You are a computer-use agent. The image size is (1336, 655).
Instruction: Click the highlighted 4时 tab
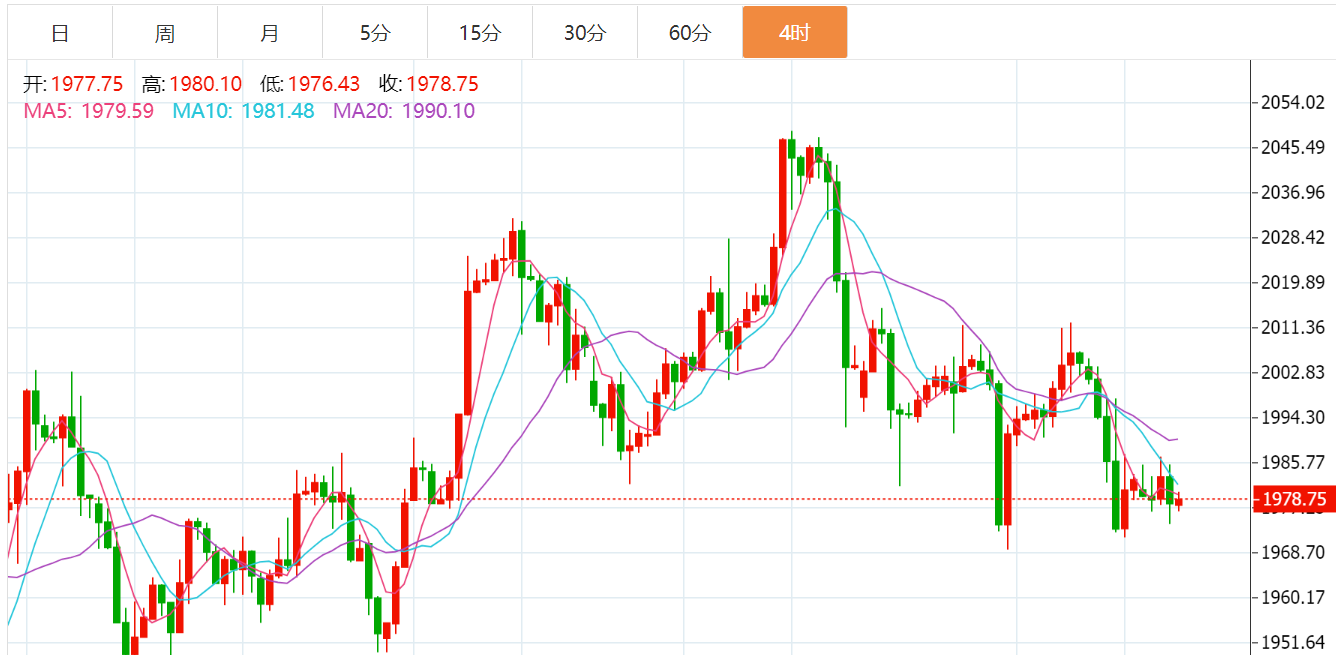(795, 33)
